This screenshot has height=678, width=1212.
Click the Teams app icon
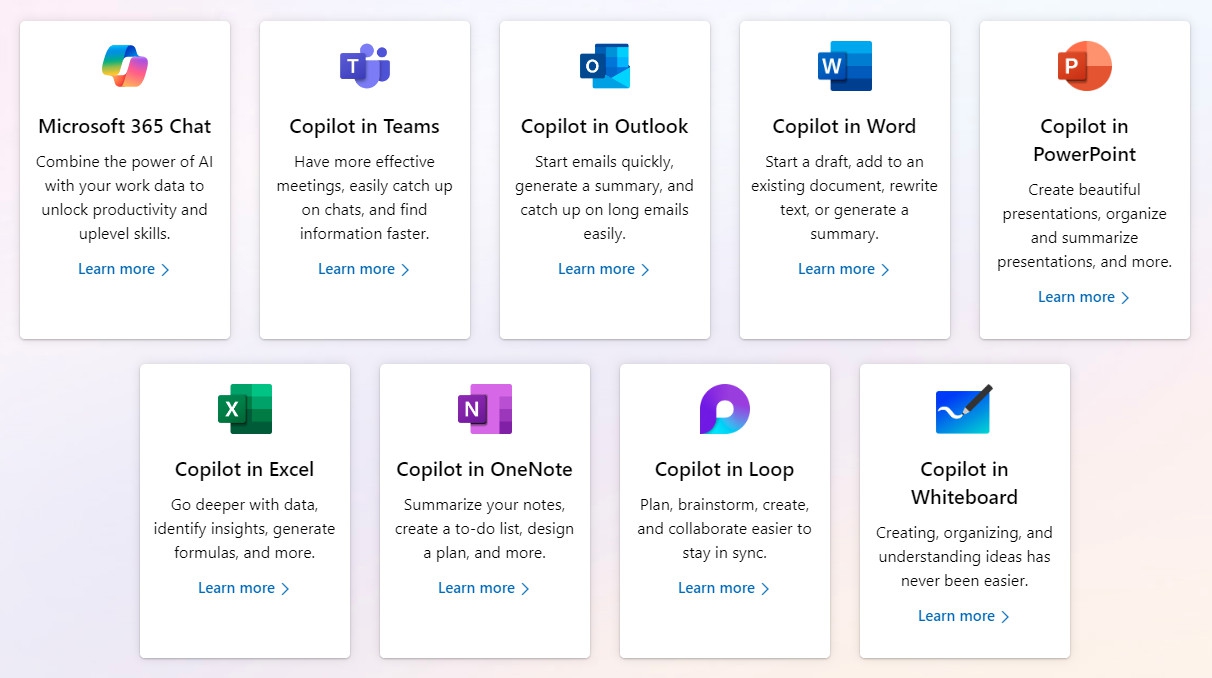click(x=365, y=66)
